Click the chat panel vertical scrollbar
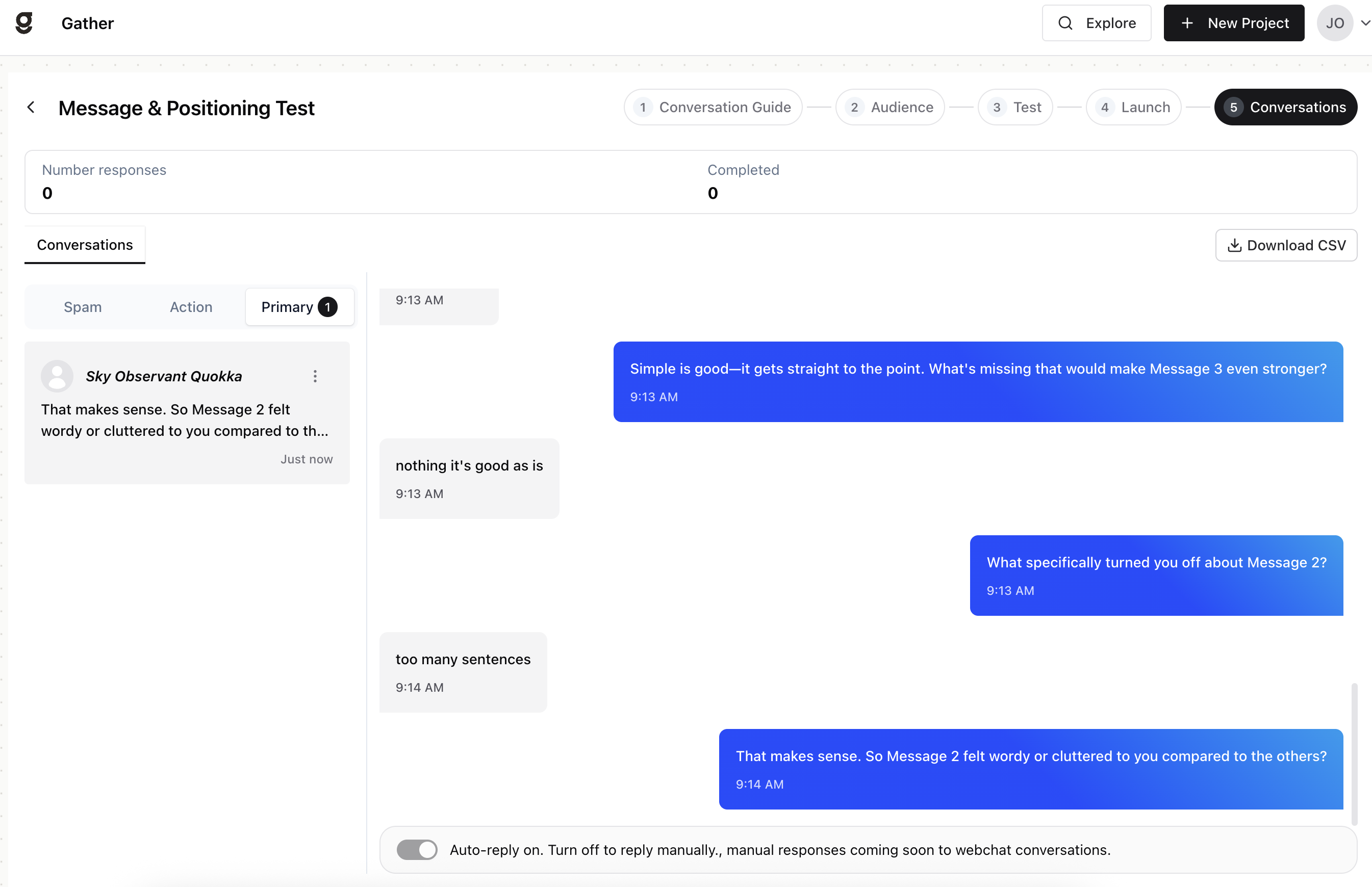The image size is (1372, 887). click(x=1354, y=754)
